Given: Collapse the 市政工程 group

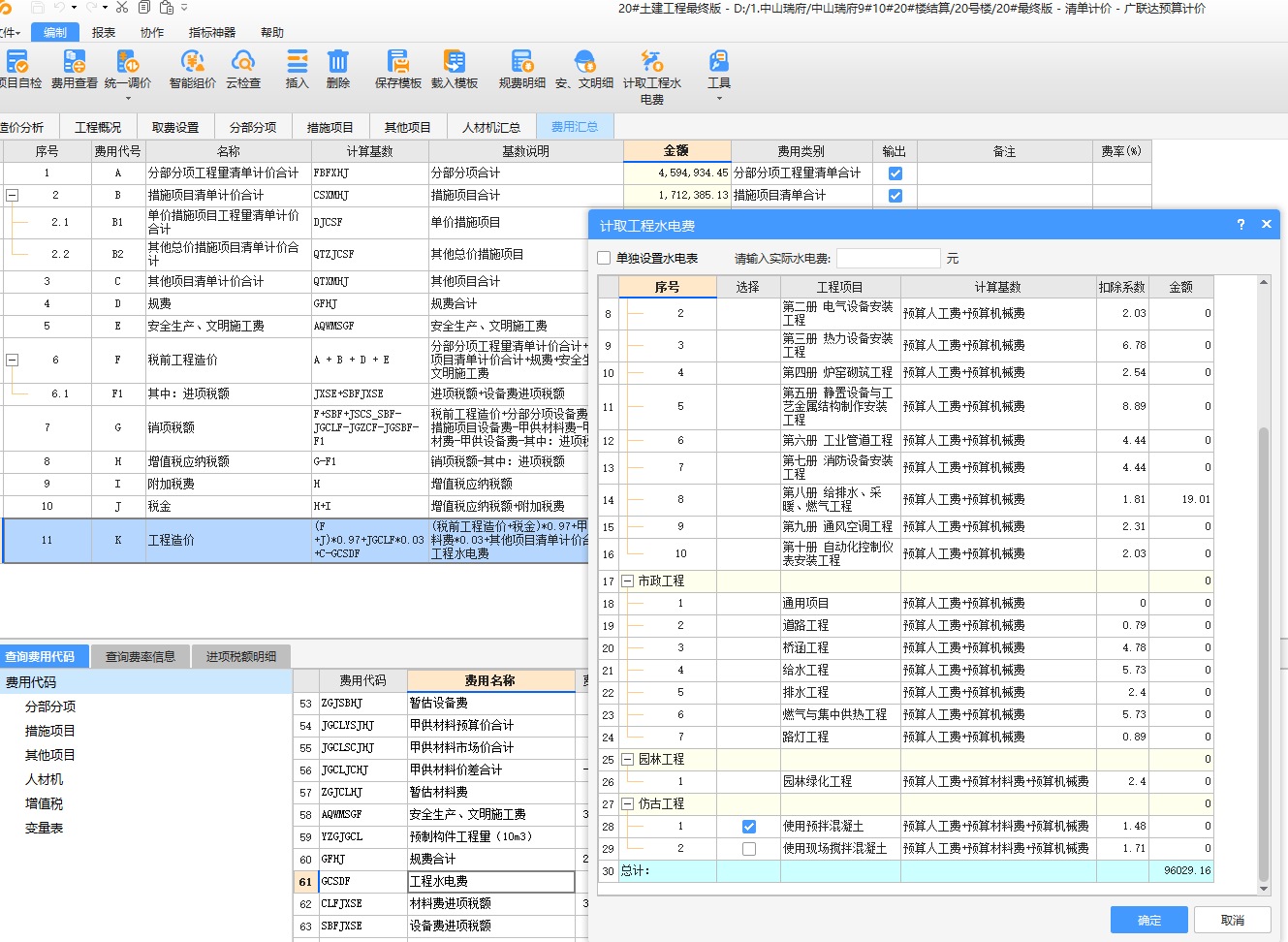Looking at the screenshot, I should (x=628, y=581).
